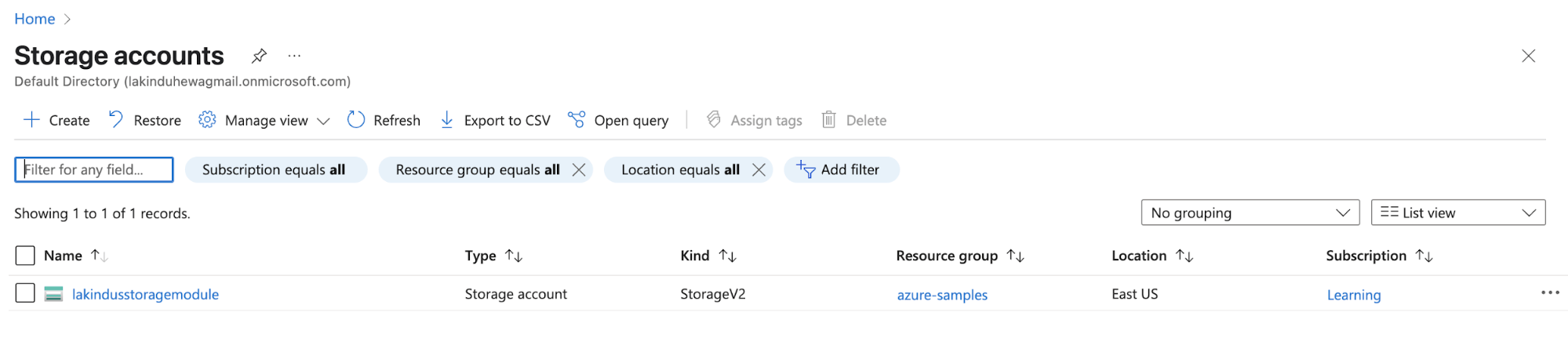Screen dimensions: 1568x345
Task: Click the Showing 1 to 1 records text
Action: point(102,213)
